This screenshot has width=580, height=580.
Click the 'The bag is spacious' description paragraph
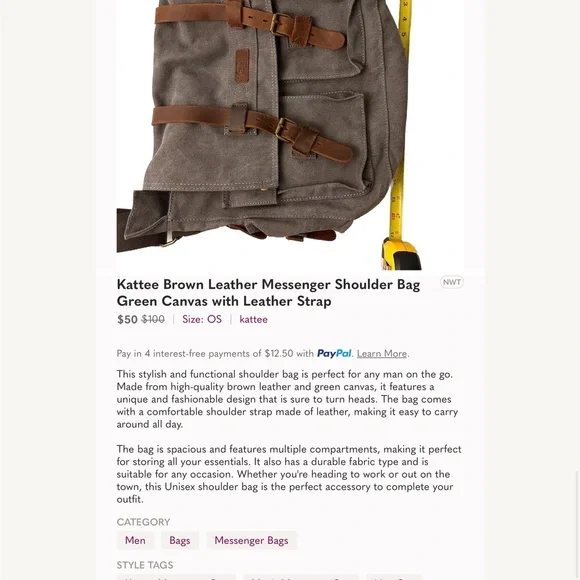pyautogui.click(x=289, y=474)
